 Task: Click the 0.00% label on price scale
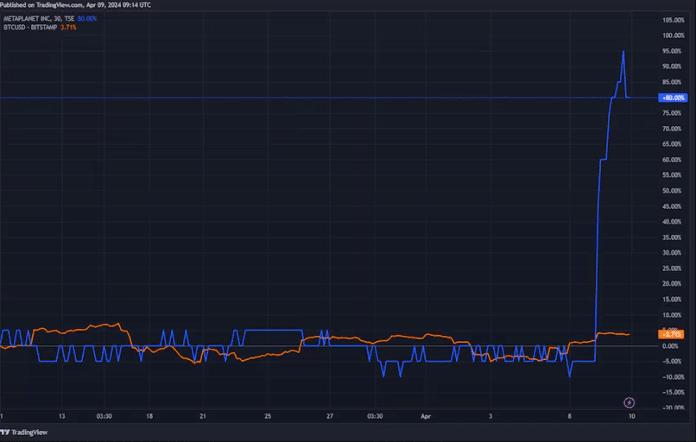click(673, 346)
